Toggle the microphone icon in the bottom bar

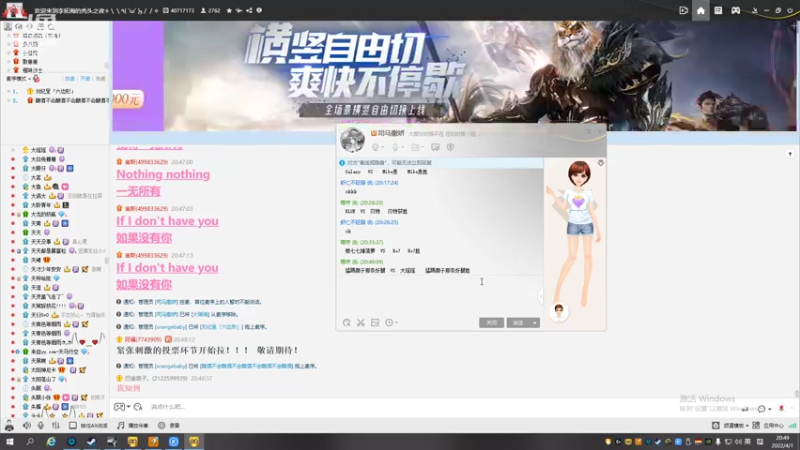pos(41,426)
